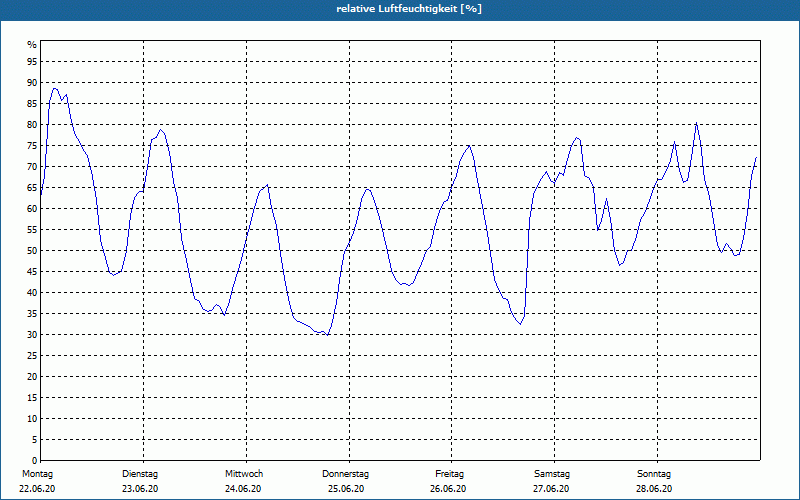
Task: Click the y-axis value '15'
Action: (32, 398)
